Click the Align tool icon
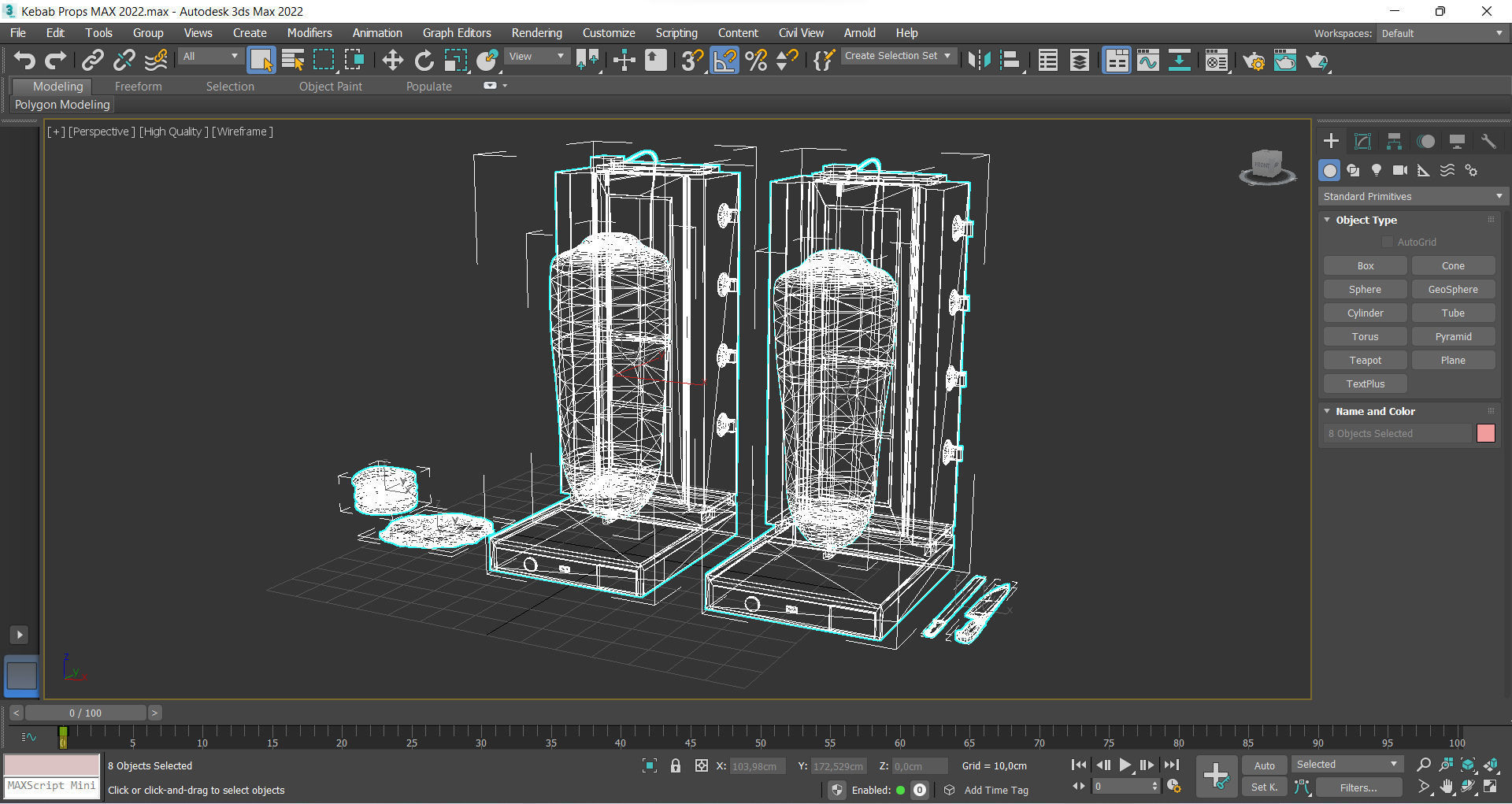The height and width of the screenshot is (804, 1512). click(x=1010, y=60)
